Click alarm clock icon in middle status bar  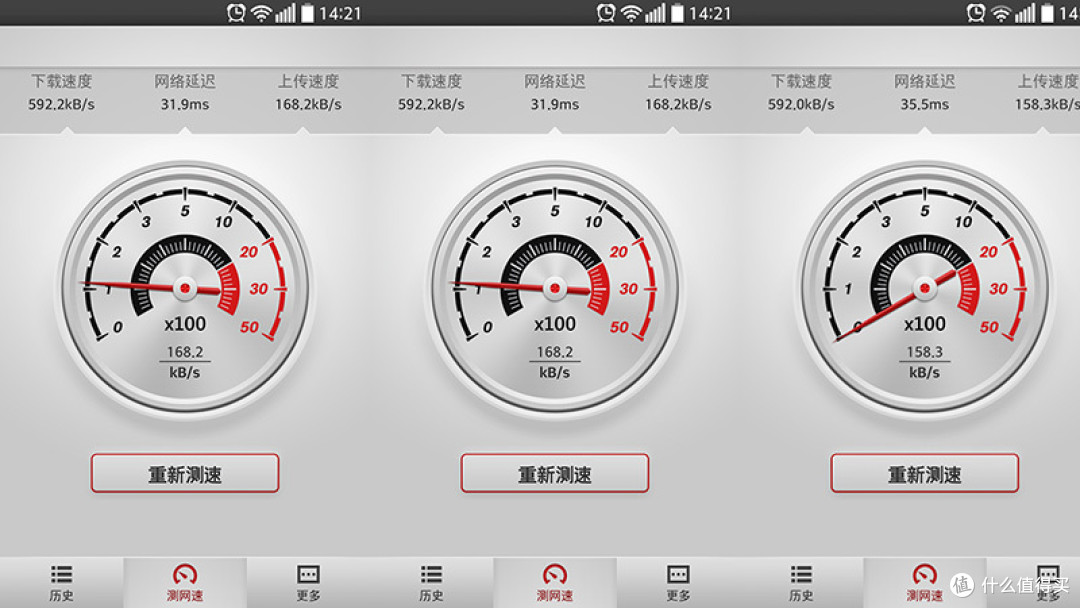coord(606,13)
